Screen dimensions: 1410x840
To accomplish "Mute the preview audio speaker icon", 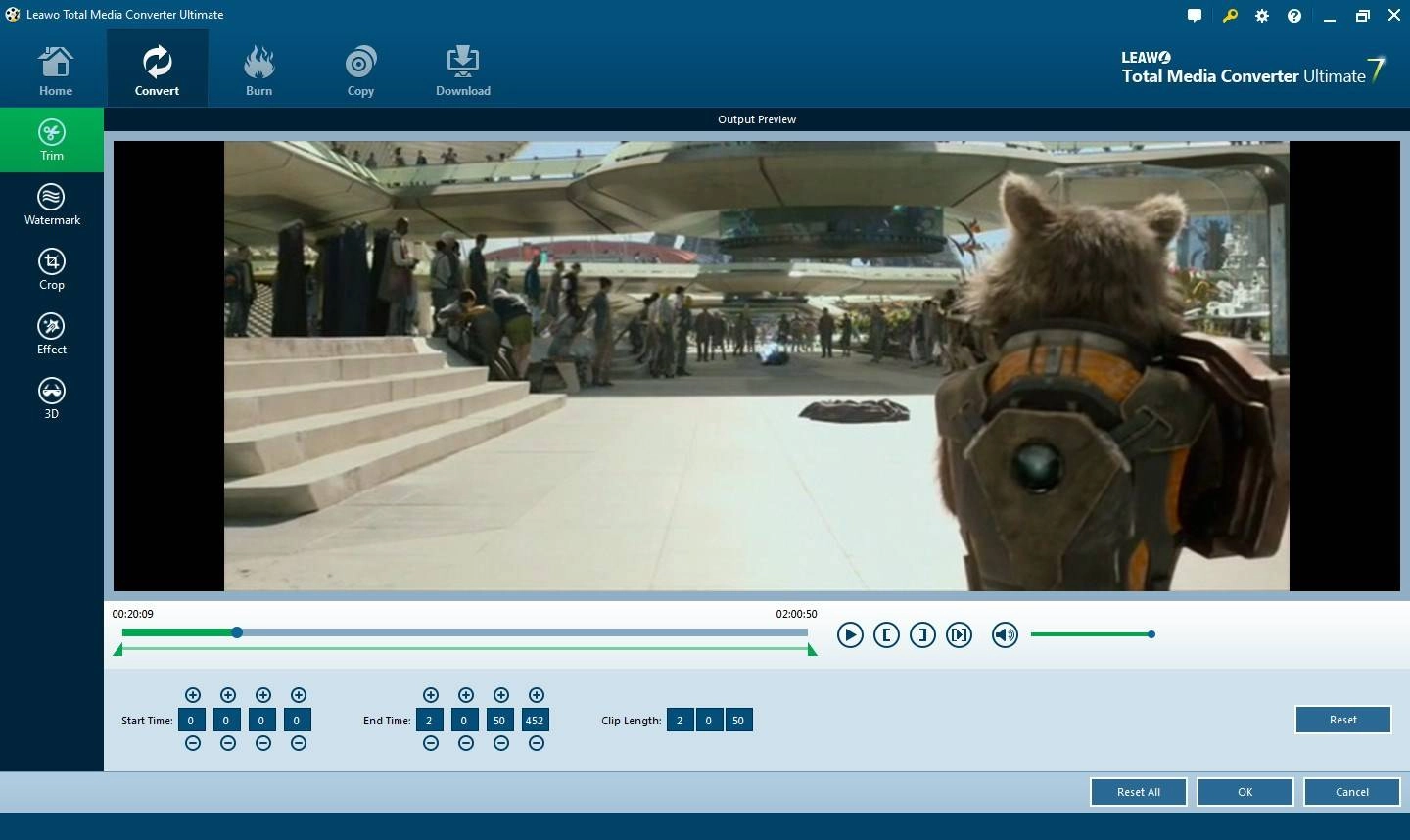I will tap(1005, 634).
